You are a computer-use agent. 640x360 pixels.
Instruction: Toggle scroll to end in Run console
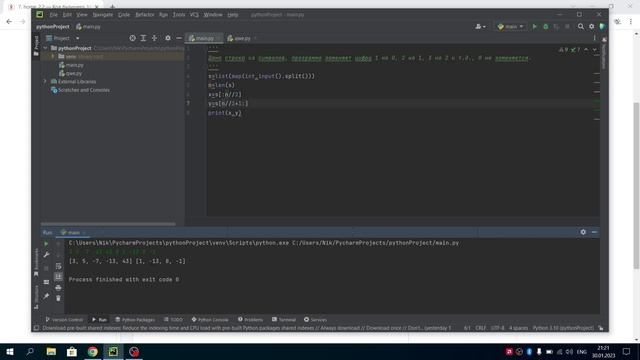click(x=58, y=277)
